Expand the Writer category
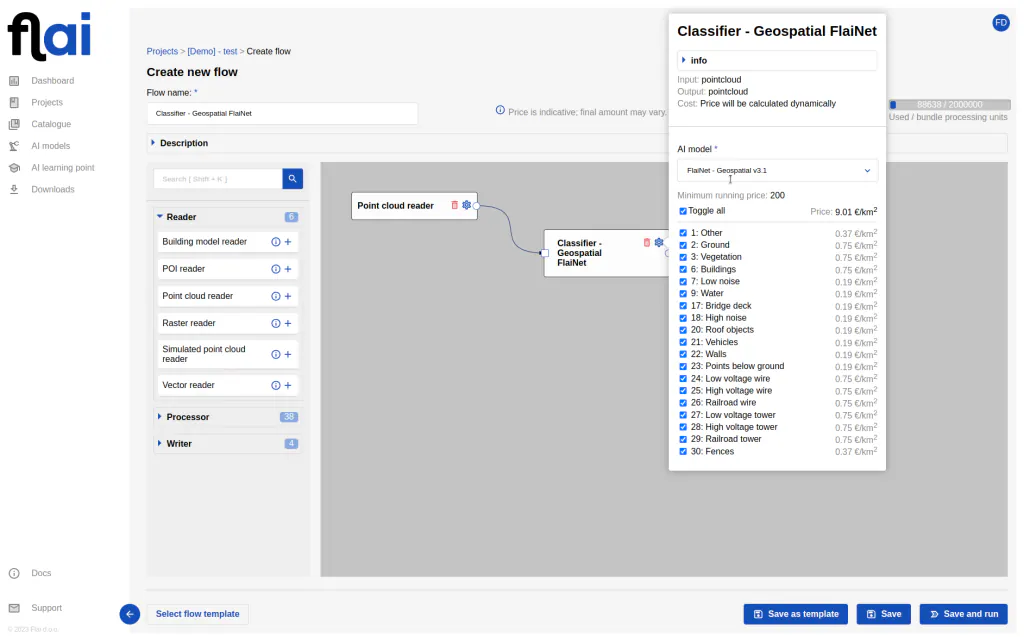This screenshot has width=1024, height=637. pos(227,444)
